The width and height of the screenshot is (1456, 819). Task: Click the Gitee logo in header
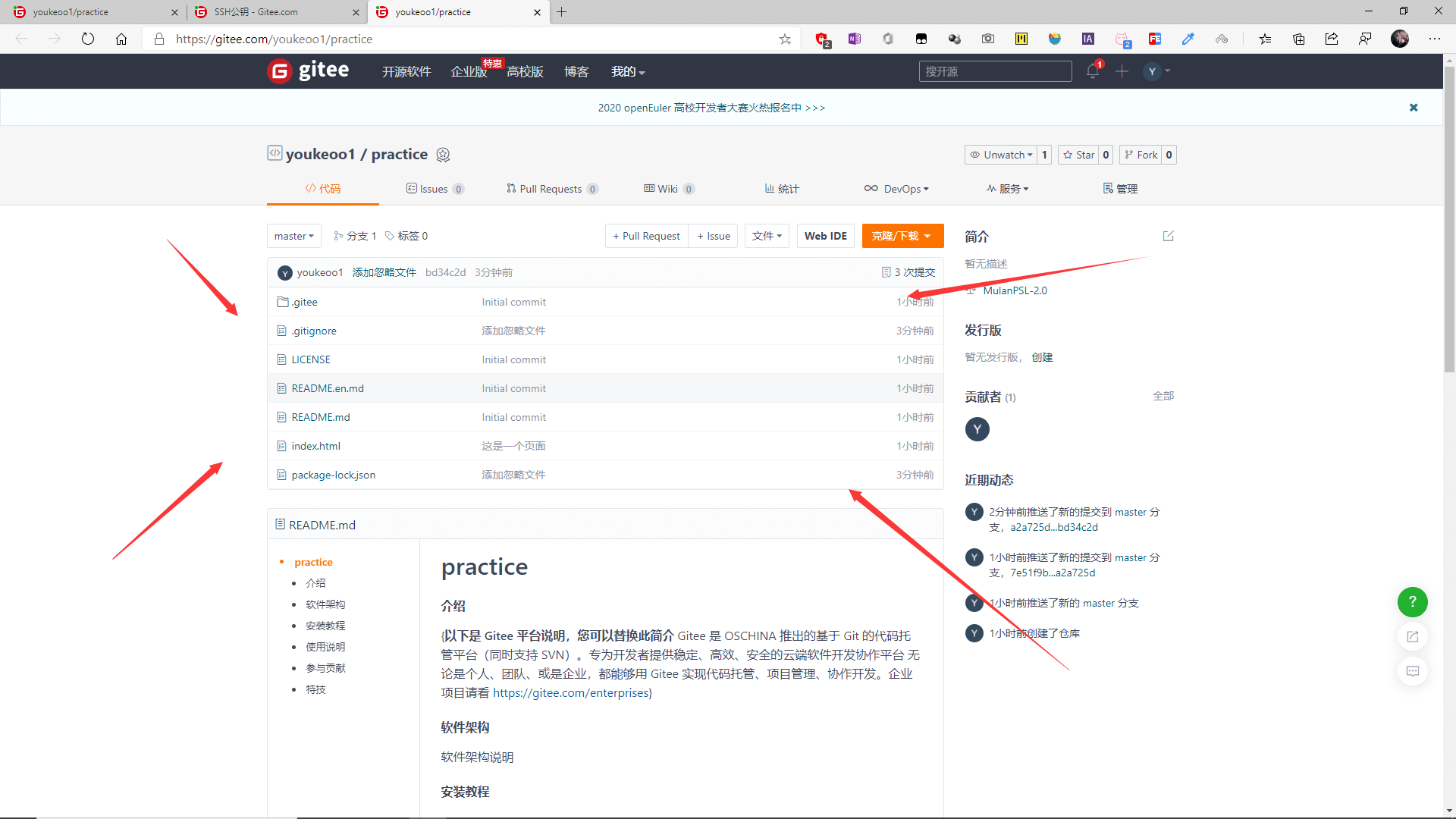309,71
